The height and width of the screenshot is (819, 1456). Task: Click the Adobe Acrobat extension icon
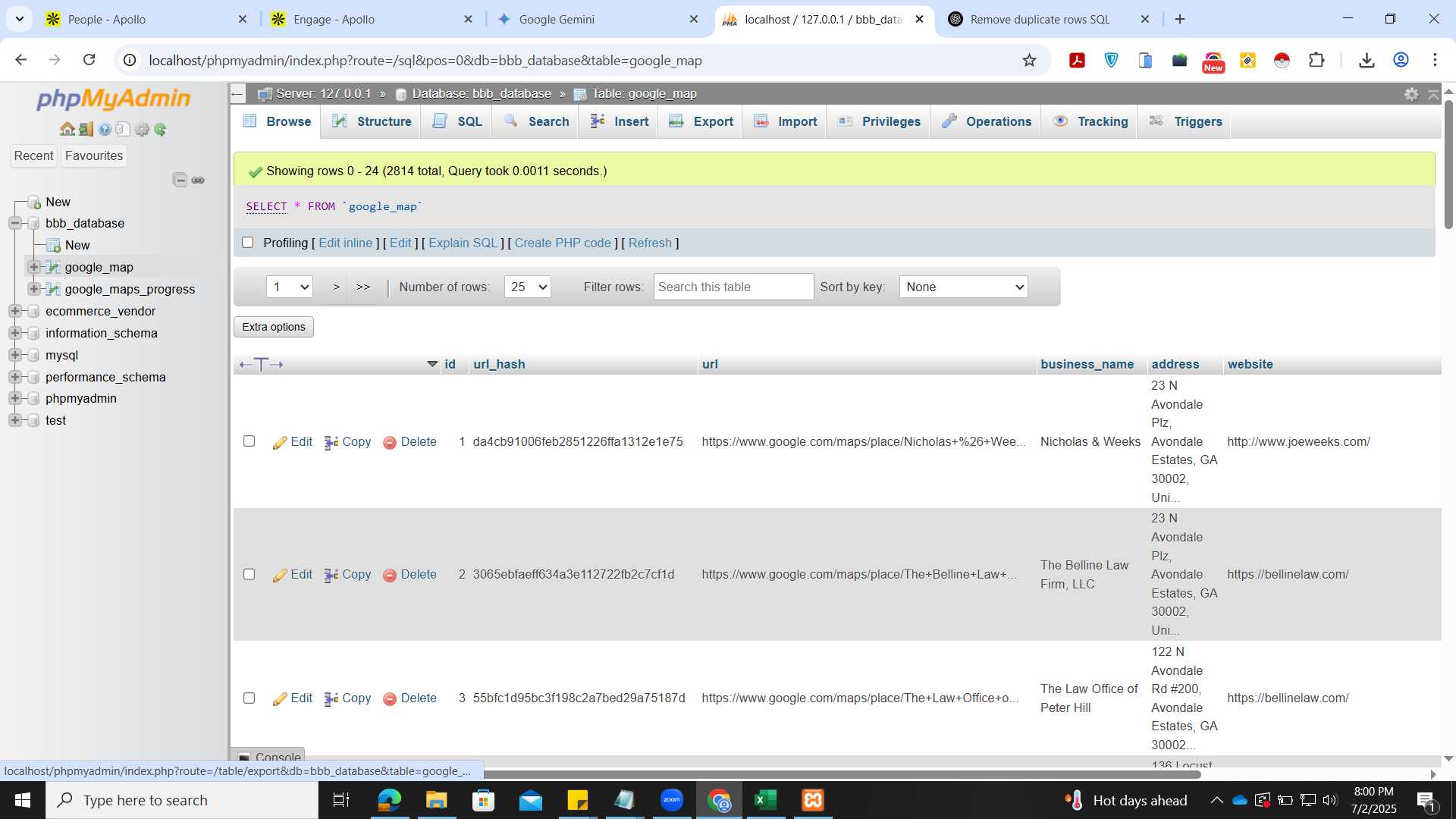(x=1077, y=60)
